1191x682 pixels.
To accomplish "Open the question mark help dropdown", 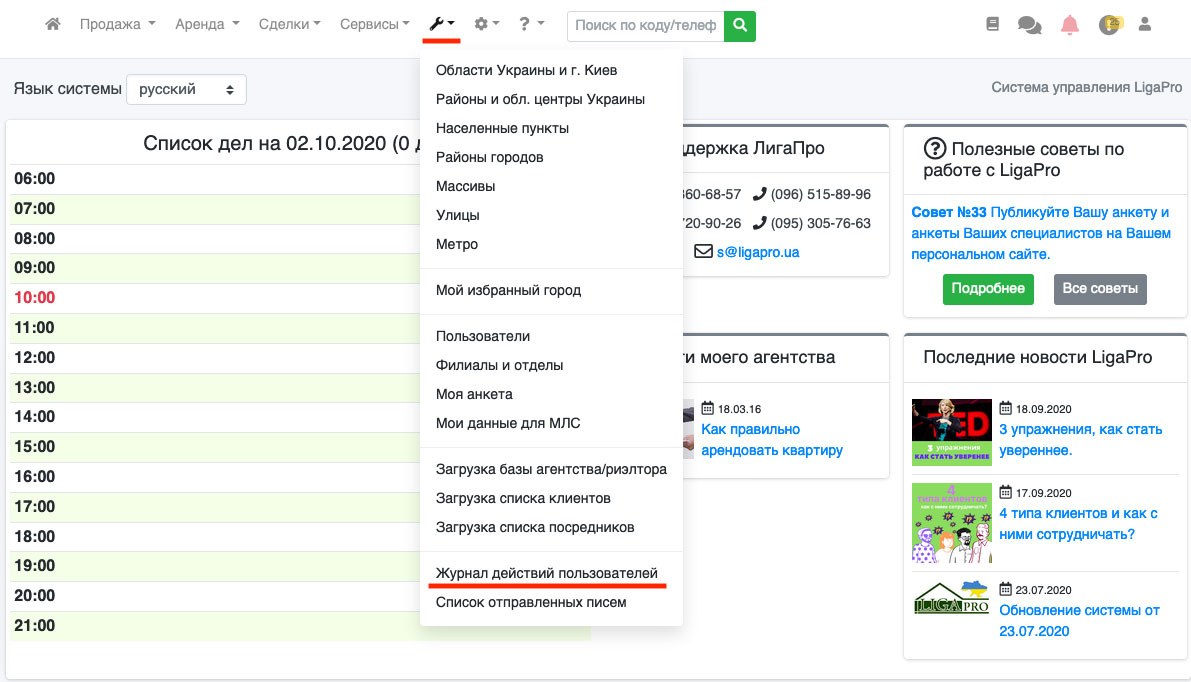I will point(531,24).
